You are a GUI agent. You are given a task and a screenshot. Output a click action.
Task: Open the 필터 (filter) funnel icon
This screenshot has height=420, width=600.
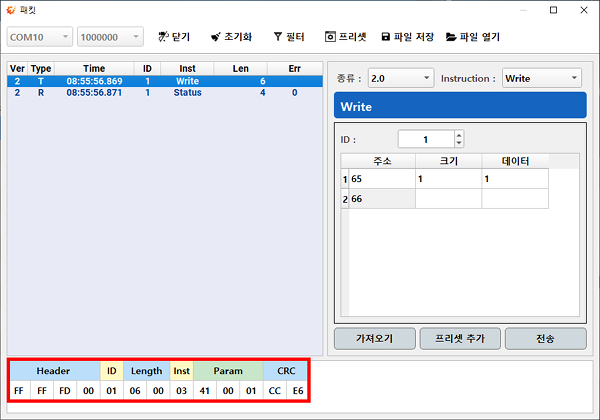(x=278, y=37)
